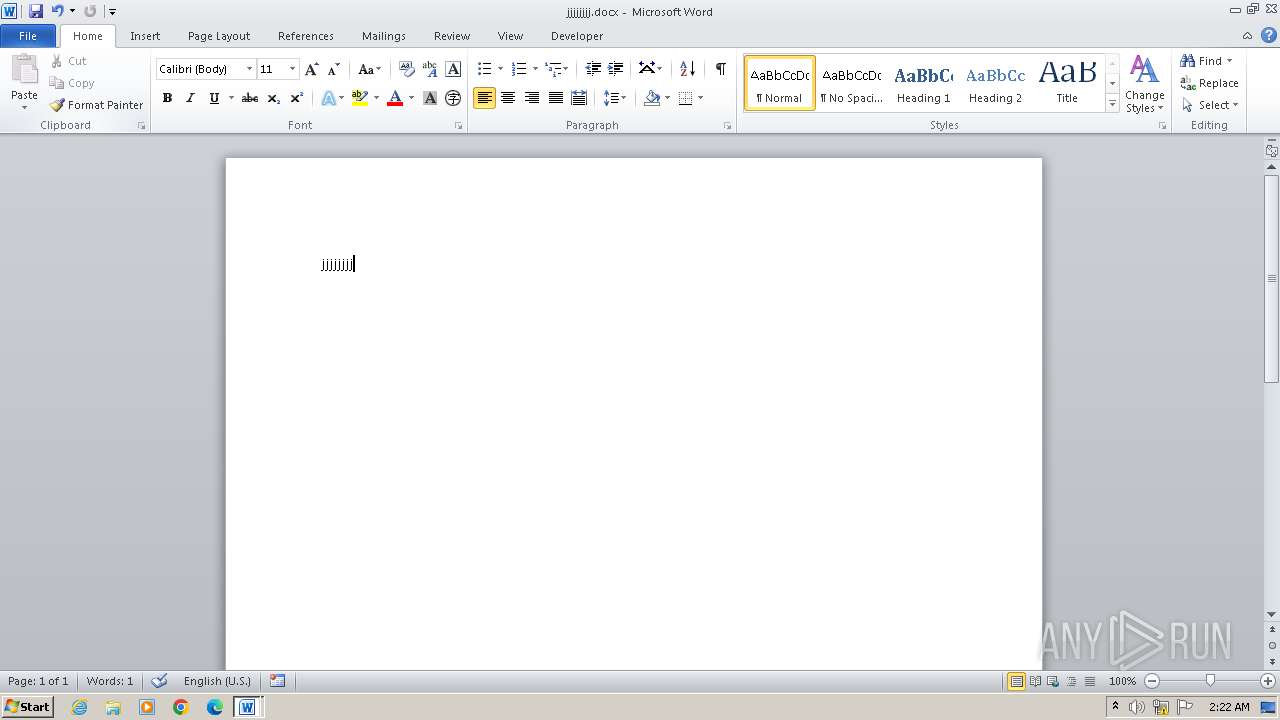Click the vertical scrollbar down arrow
This screenshot has width=1280, height=720.
coord(1271,614)
